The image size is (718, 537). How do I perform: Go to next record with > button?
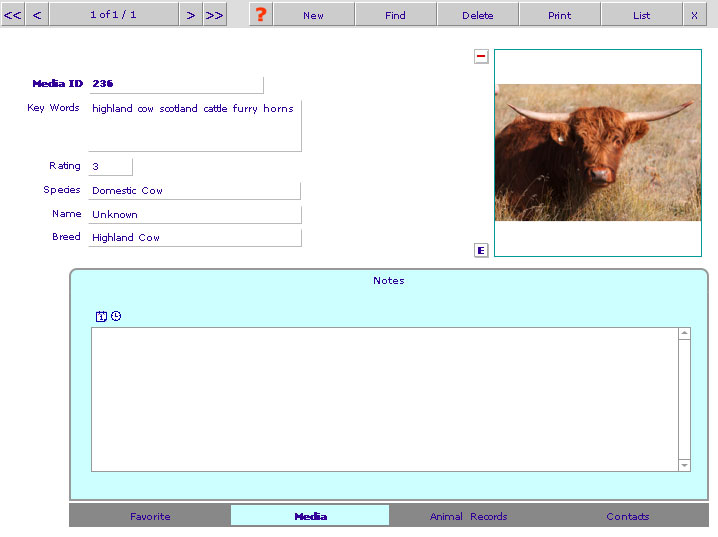point(190,15)
